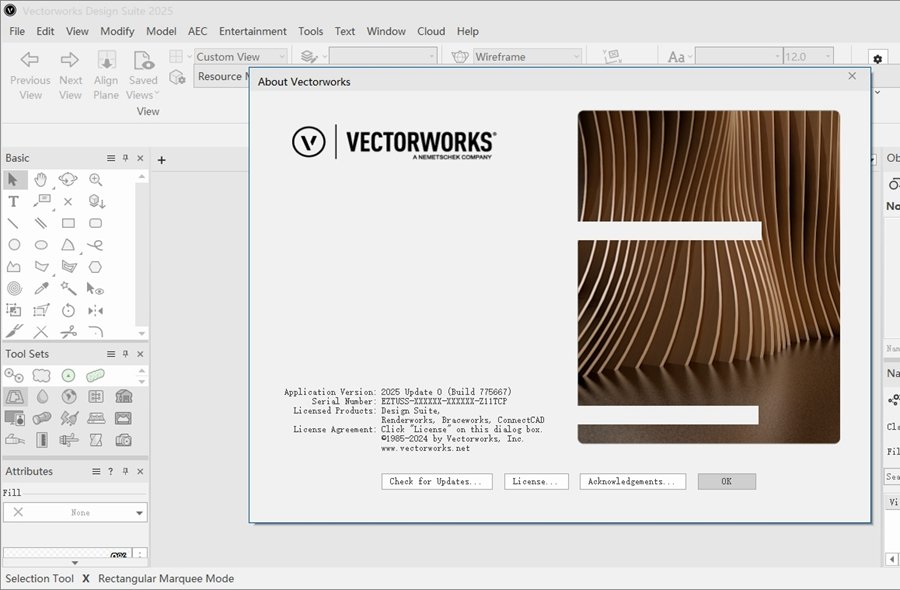
Task: Click the Acknowledgements button
Action: 632,482
